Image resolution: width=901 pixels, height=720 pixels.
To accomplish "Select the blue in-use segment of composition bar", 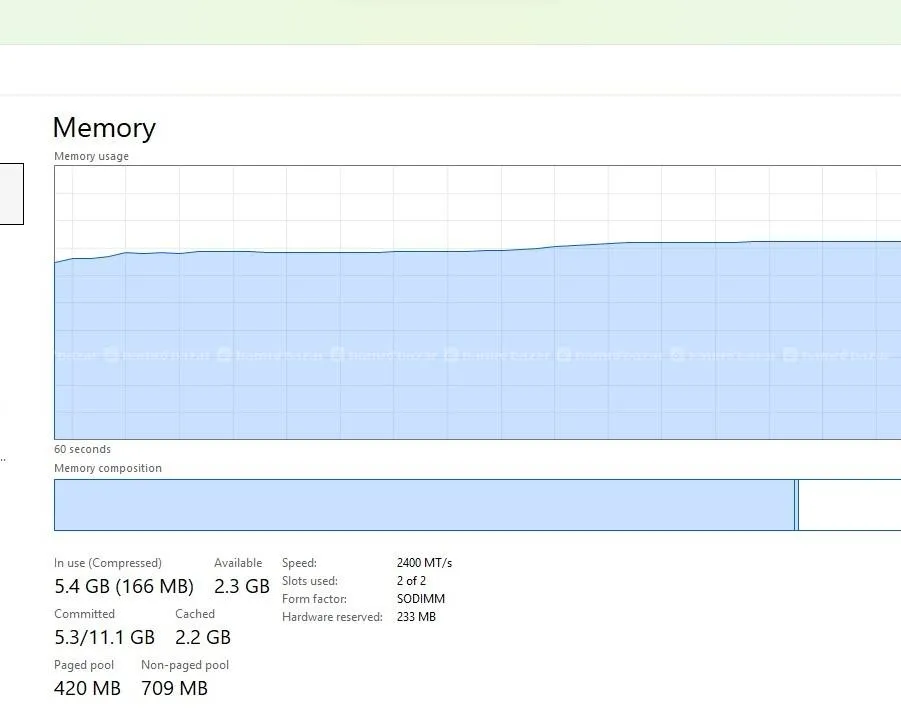I will [423, 505].
